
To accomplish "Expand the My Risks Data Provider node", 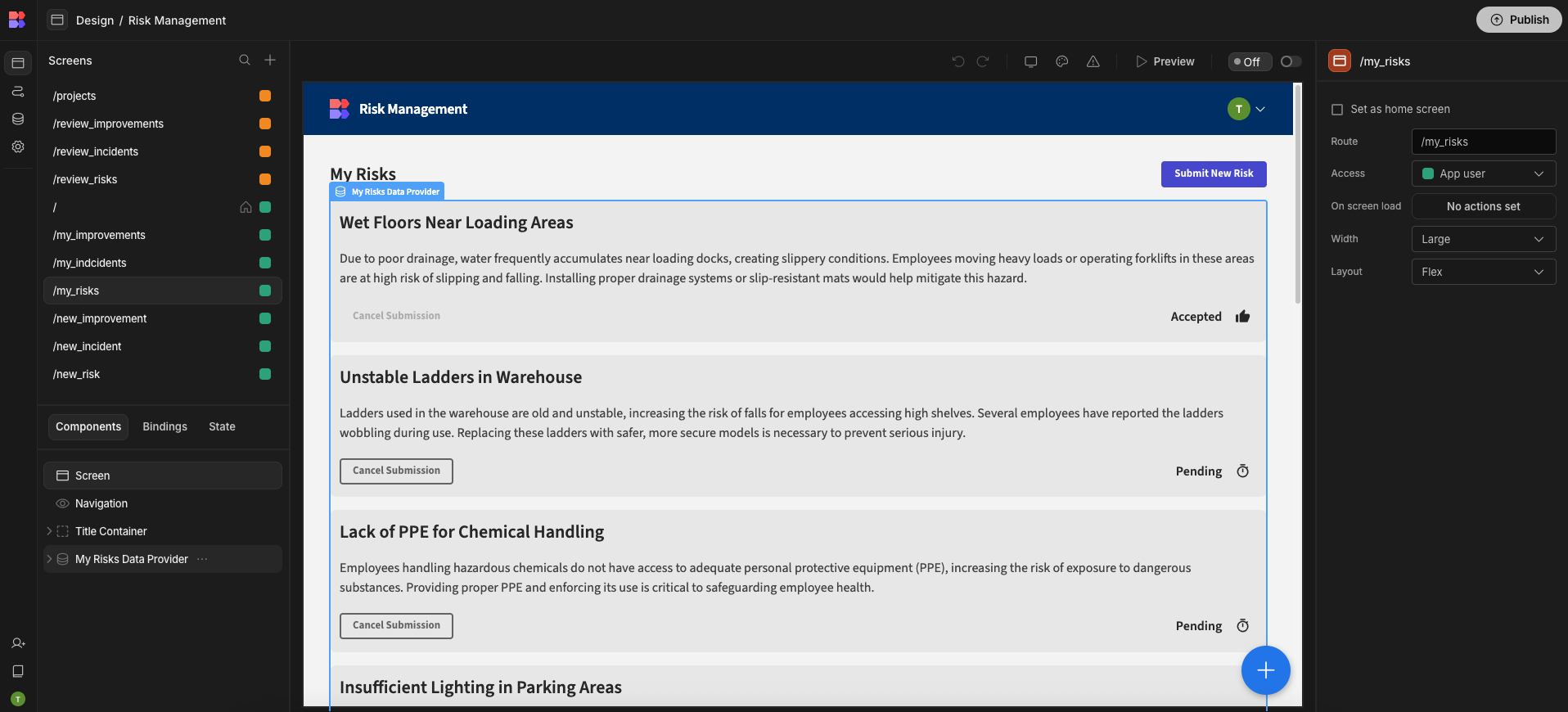I will coord(49,559).
